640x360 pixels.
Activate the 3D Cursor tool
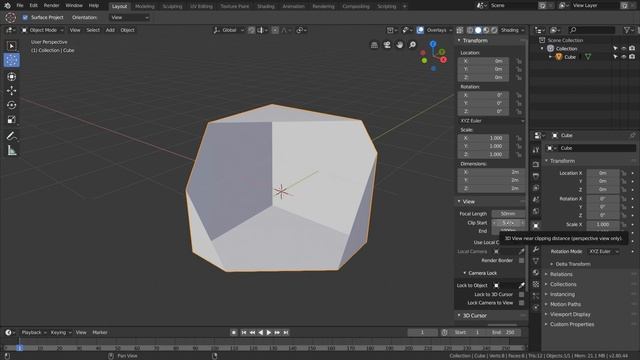(x=11, y=60)
